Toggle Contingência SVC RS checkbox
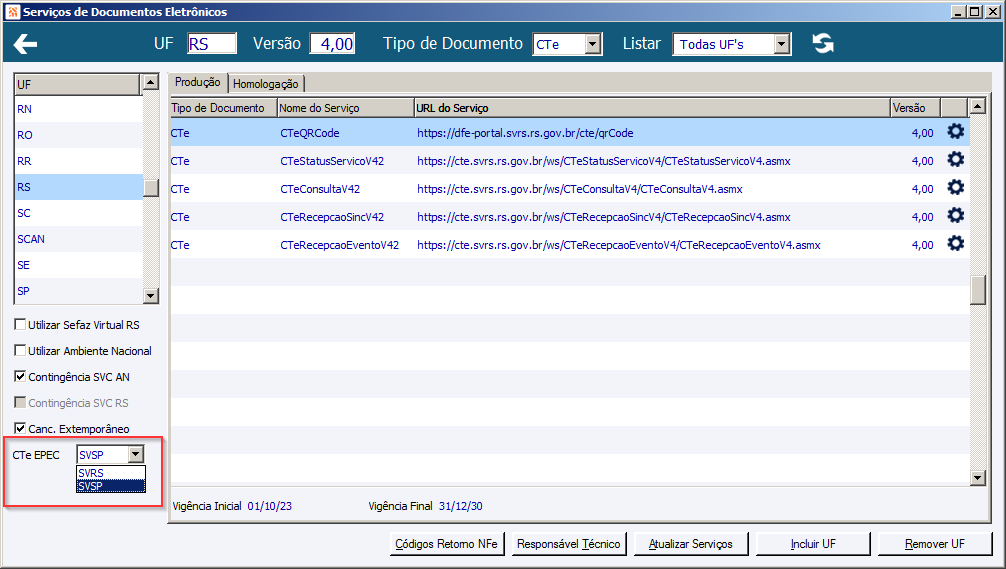 tap(20, 402)
